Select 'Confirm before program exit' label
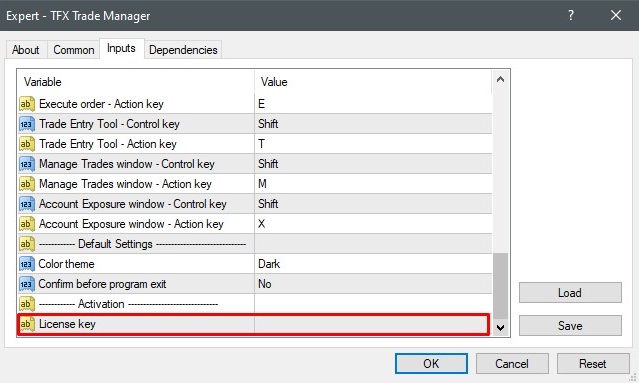This screenshot has width=639, height=383. click(x=102, y=284)
